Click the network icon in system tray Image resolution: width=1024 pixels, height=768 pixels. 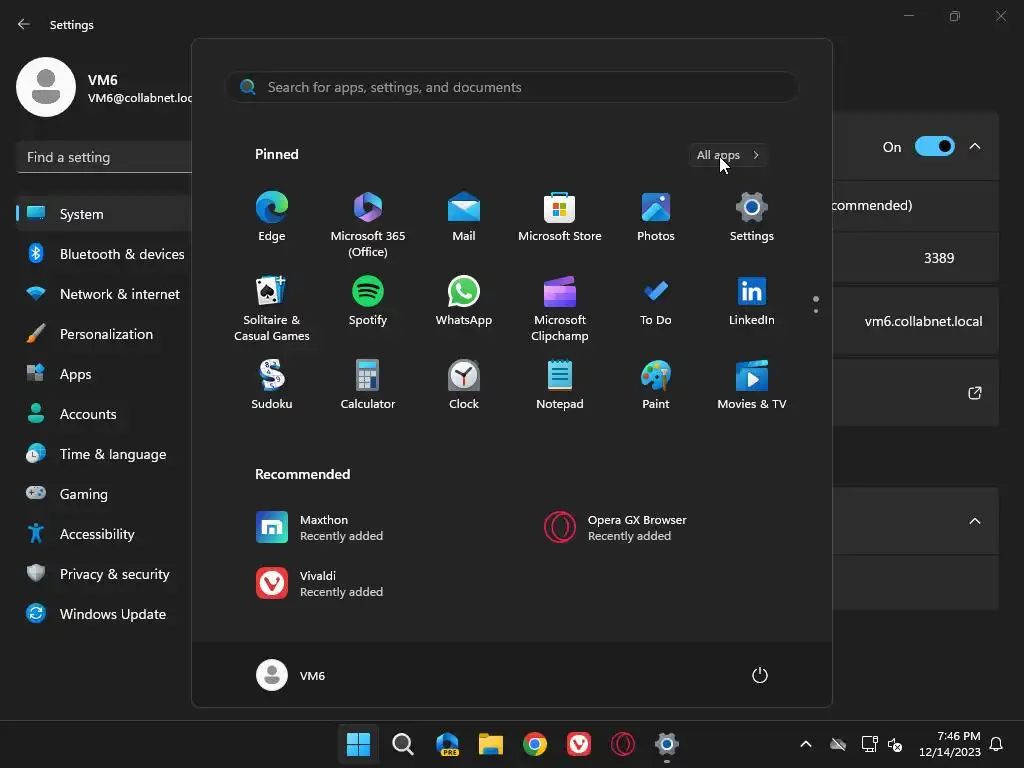click(869, 744)
